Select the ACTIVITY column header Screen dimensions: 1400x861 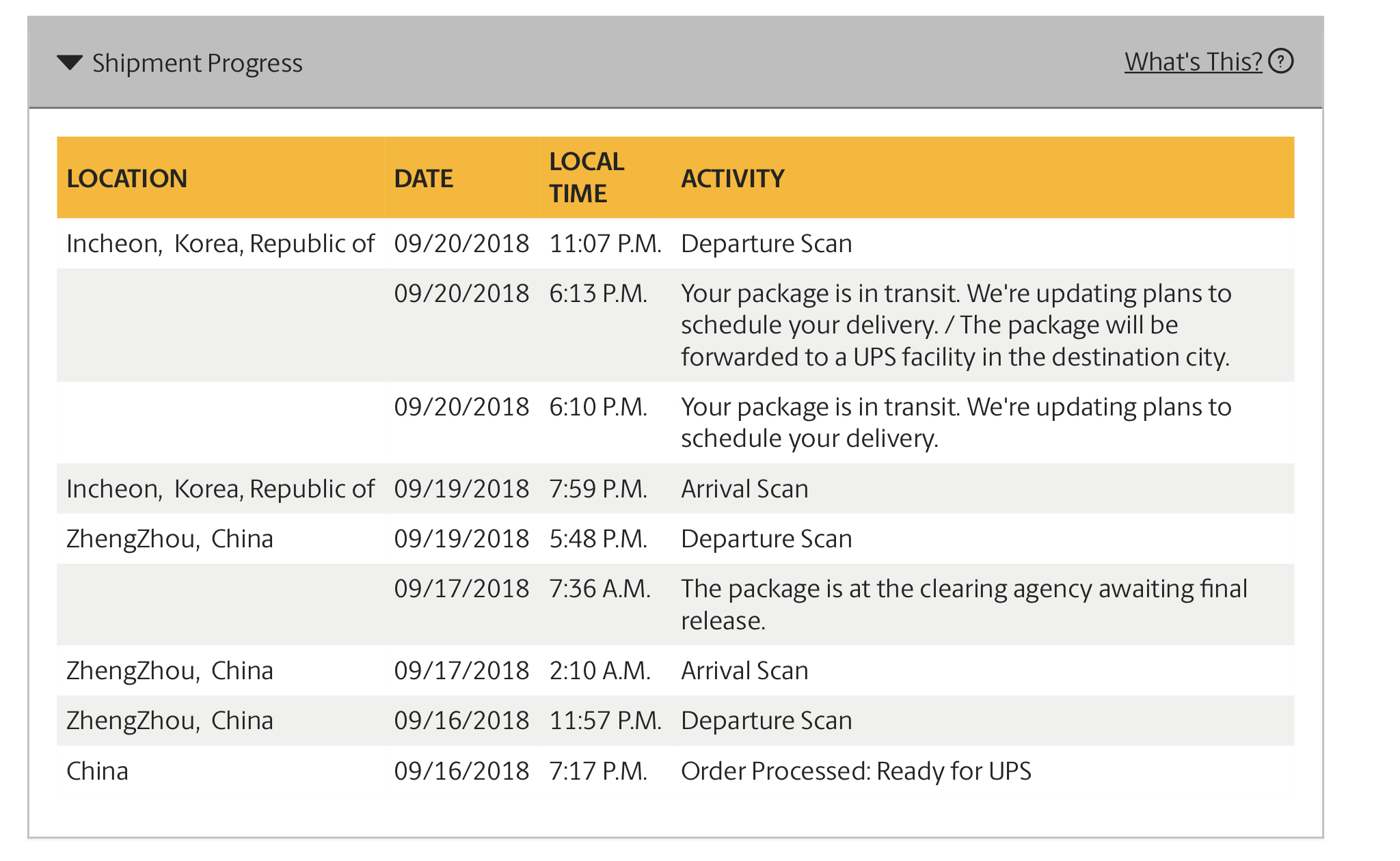coord(732,178)
